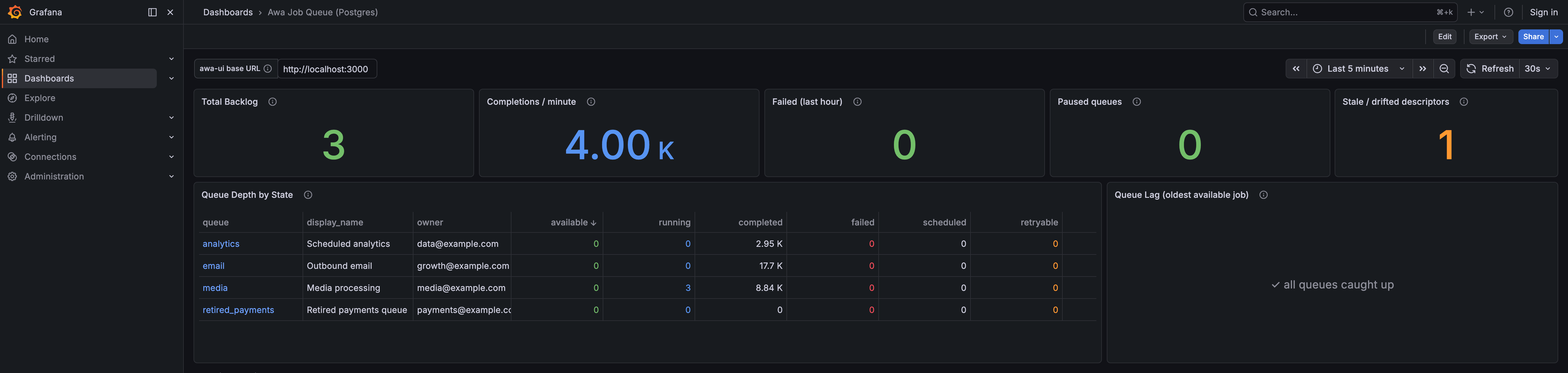1568x373 pixels.
Task: Click info icon for awa-ui base URL
Action: coord(267,69)
